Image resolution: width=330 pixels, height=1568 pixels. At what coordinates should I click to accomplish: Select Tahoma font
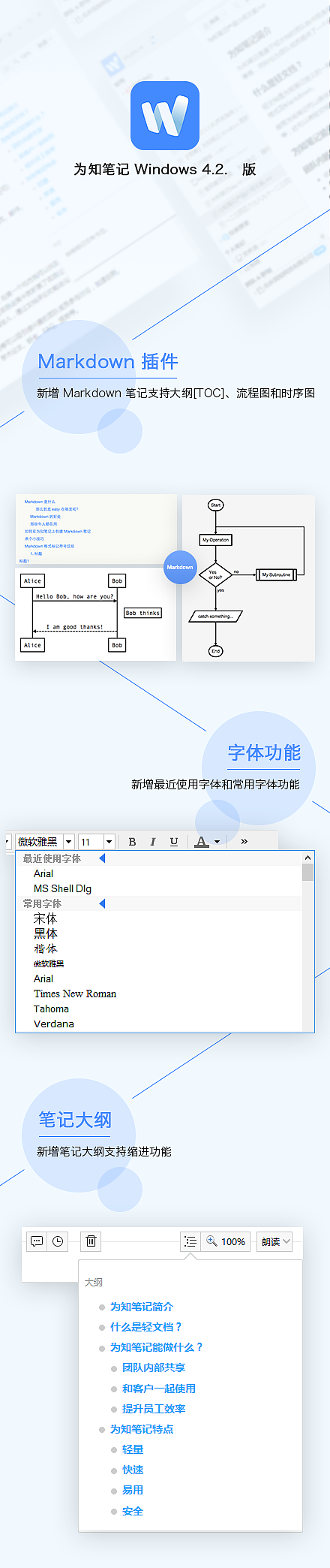pyautogui.click(x=51, y=1009)
